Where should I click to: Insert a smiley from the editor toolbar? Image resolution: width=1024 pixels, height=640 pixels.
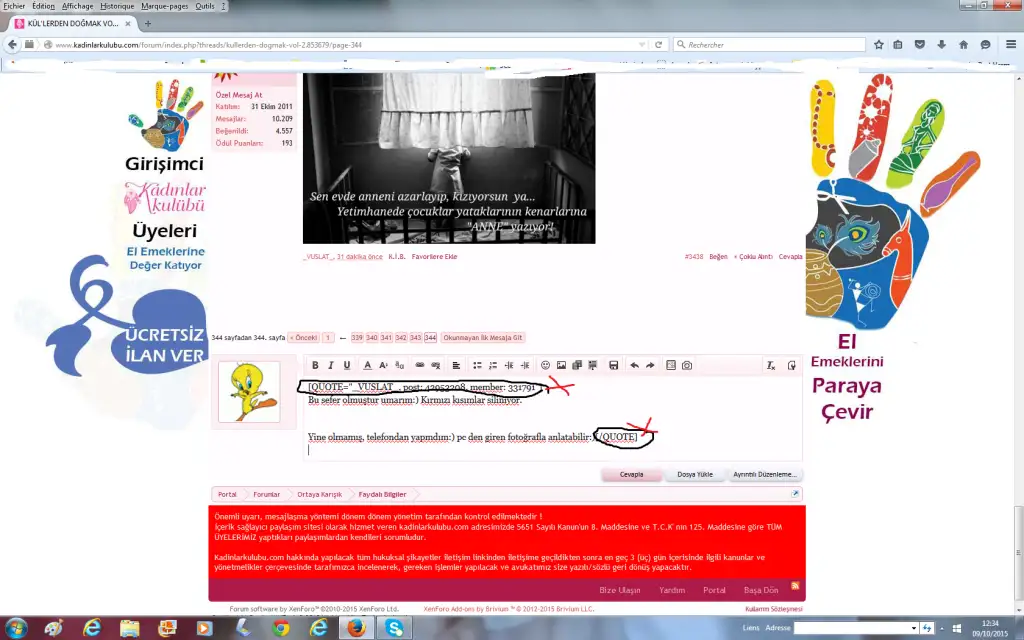[x=545, y=366]
